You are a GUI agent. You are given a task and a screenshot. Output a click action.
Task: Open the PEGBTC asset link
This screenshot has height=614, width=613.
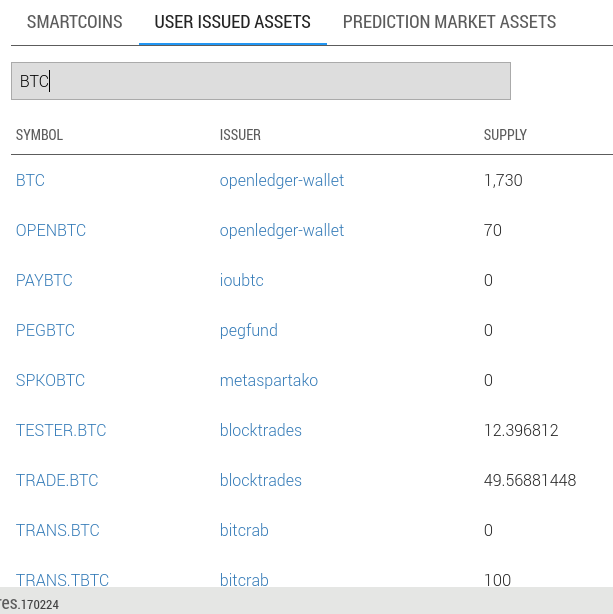click(45, 331)
